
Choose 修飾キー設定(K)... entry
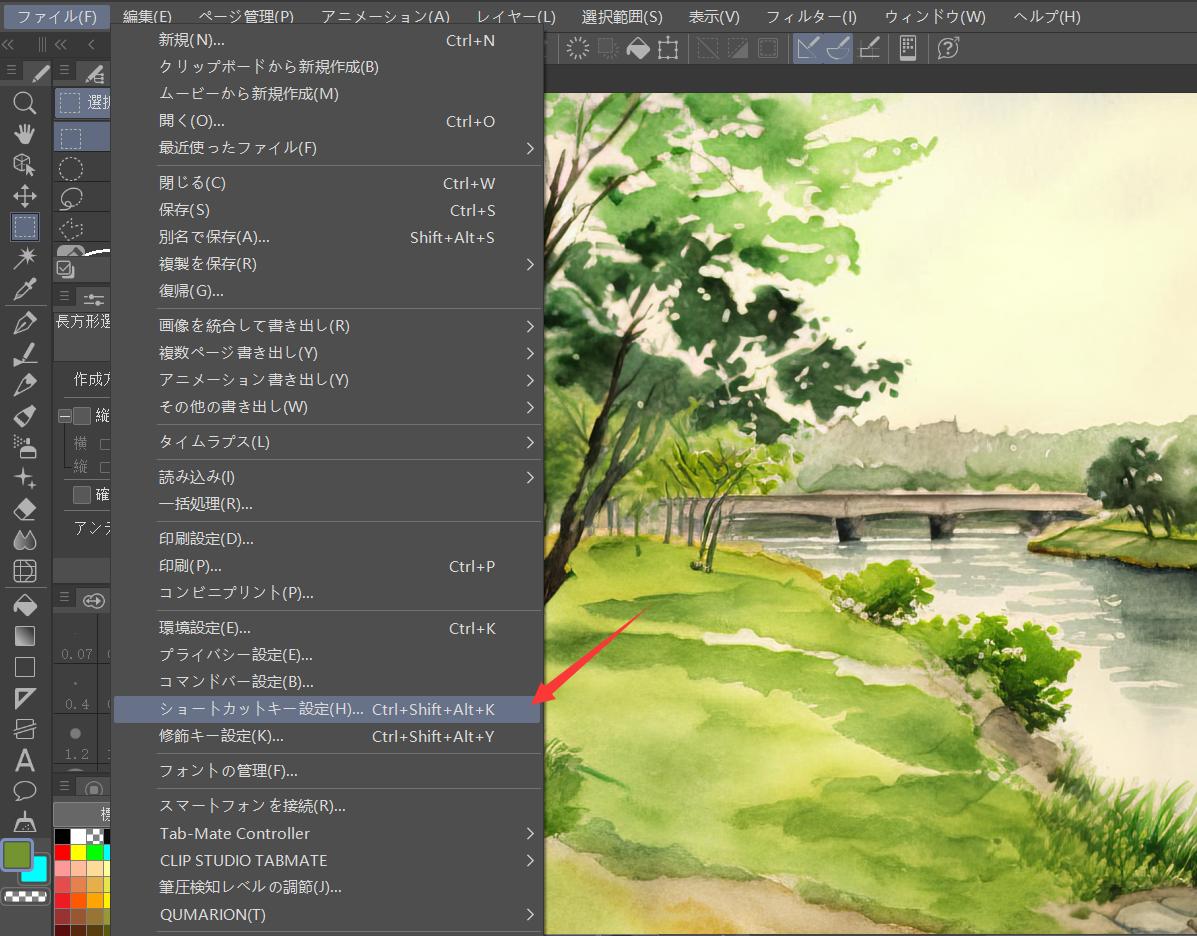327,737
